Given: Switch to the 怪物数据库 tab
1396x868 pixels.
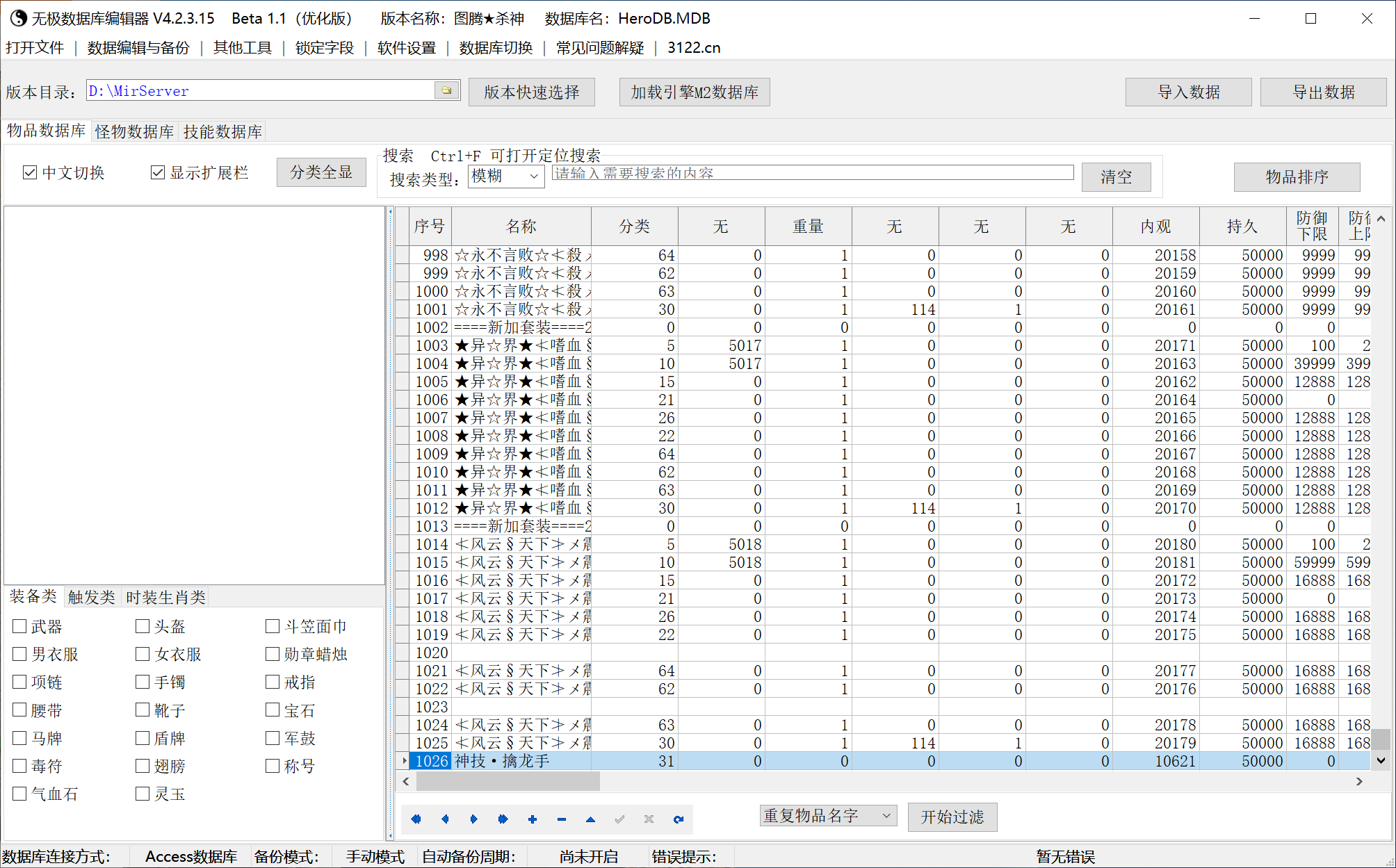Looking at the screenshot, I should coord(134,131).
